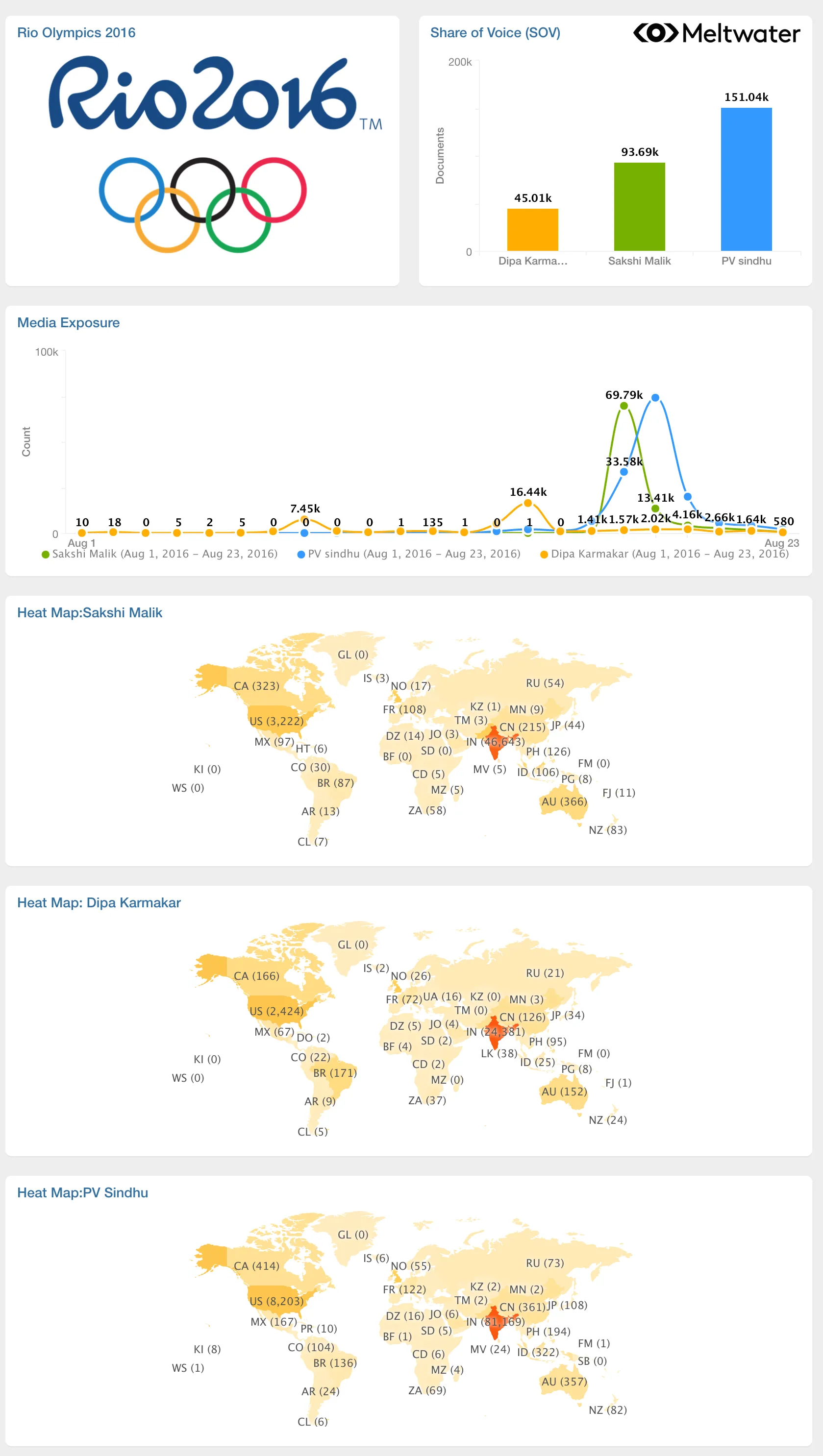Click CA (414) on PV Sindhu map
823x1456 pixels.
click(x=256, y=1265)
